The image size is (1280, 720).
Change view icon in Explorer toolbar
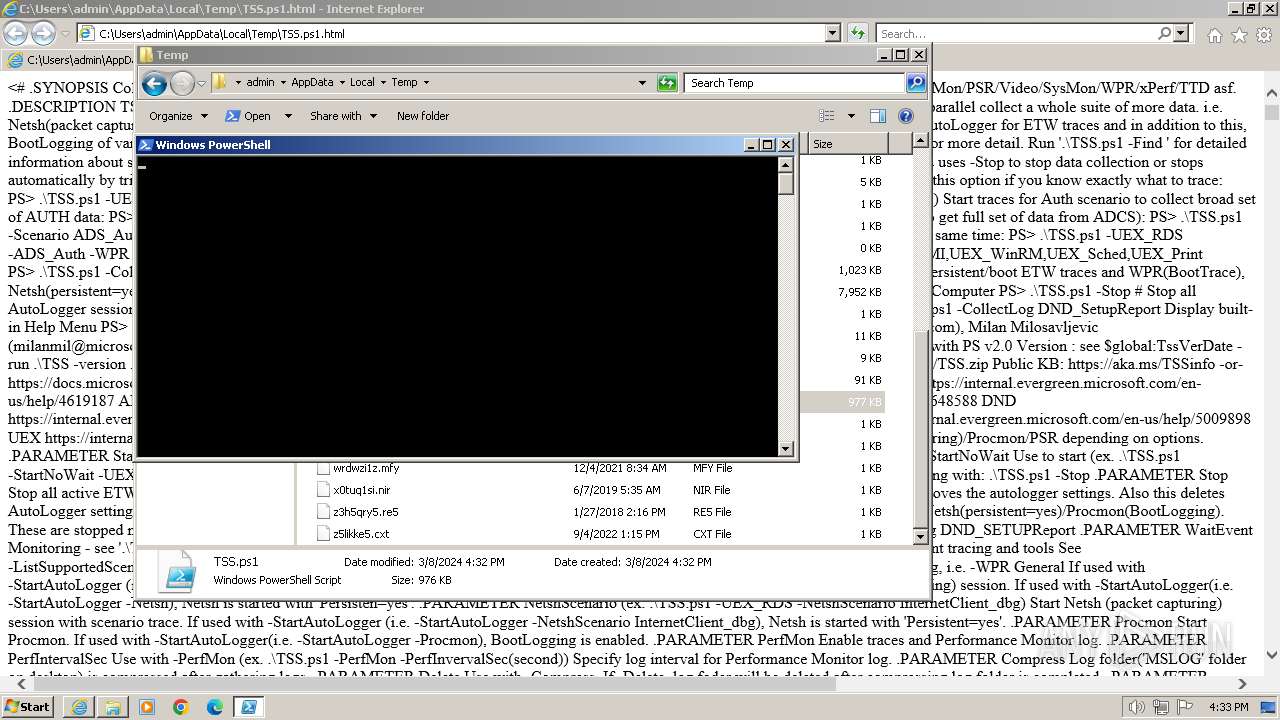[x=826, y=116]
